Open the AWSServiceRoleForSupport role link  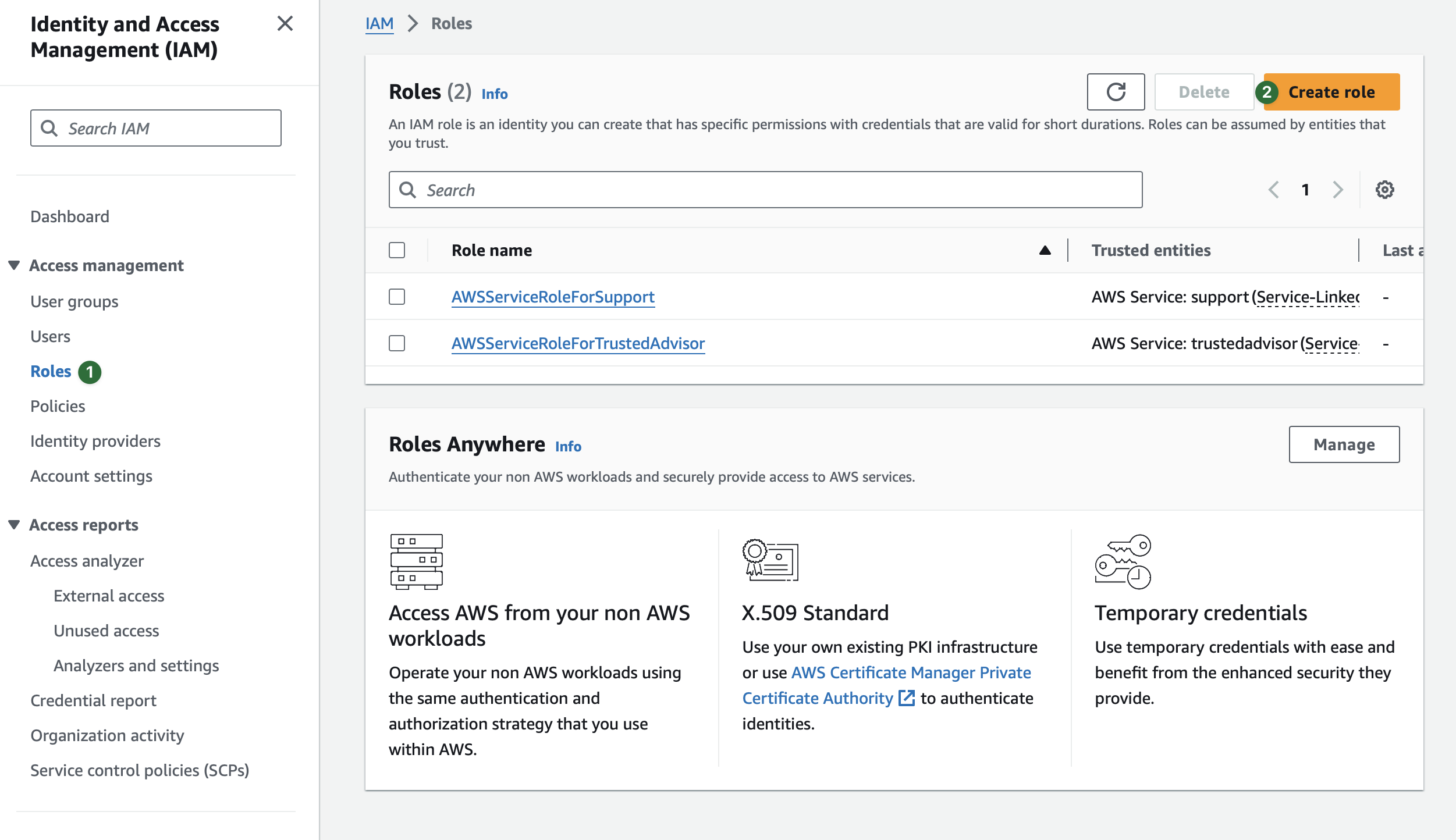click(553, 297)
